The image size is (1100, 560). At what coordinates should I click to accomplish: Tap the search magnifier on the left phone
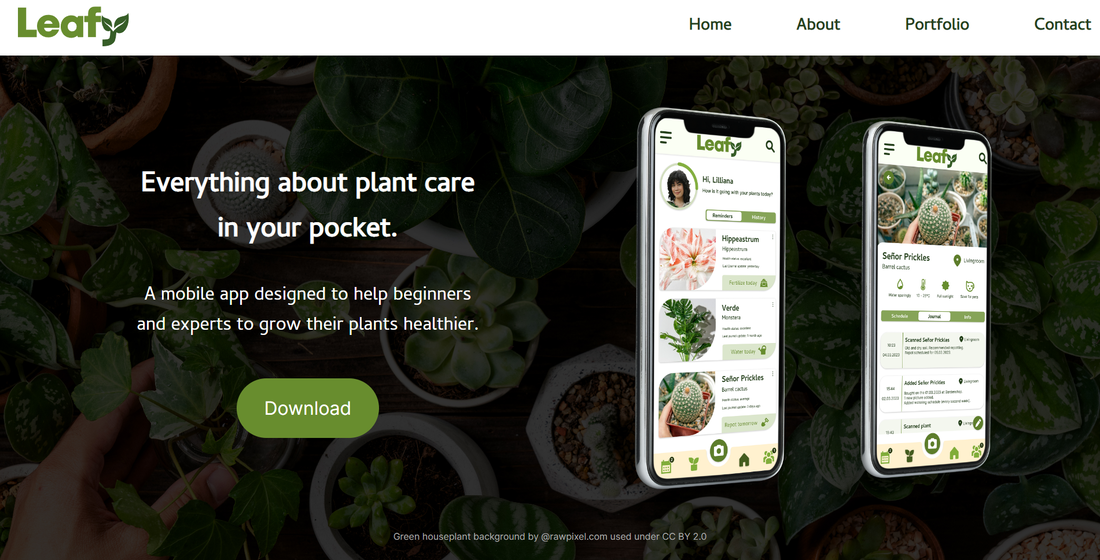[x=770, y=147]
